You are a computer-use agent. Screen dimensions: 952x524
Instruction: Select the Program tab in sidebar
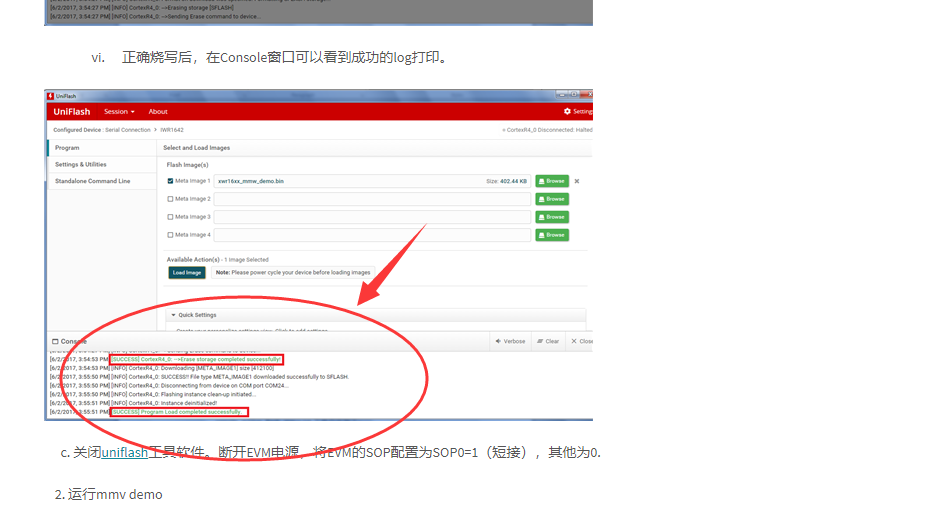pos(102,148)
